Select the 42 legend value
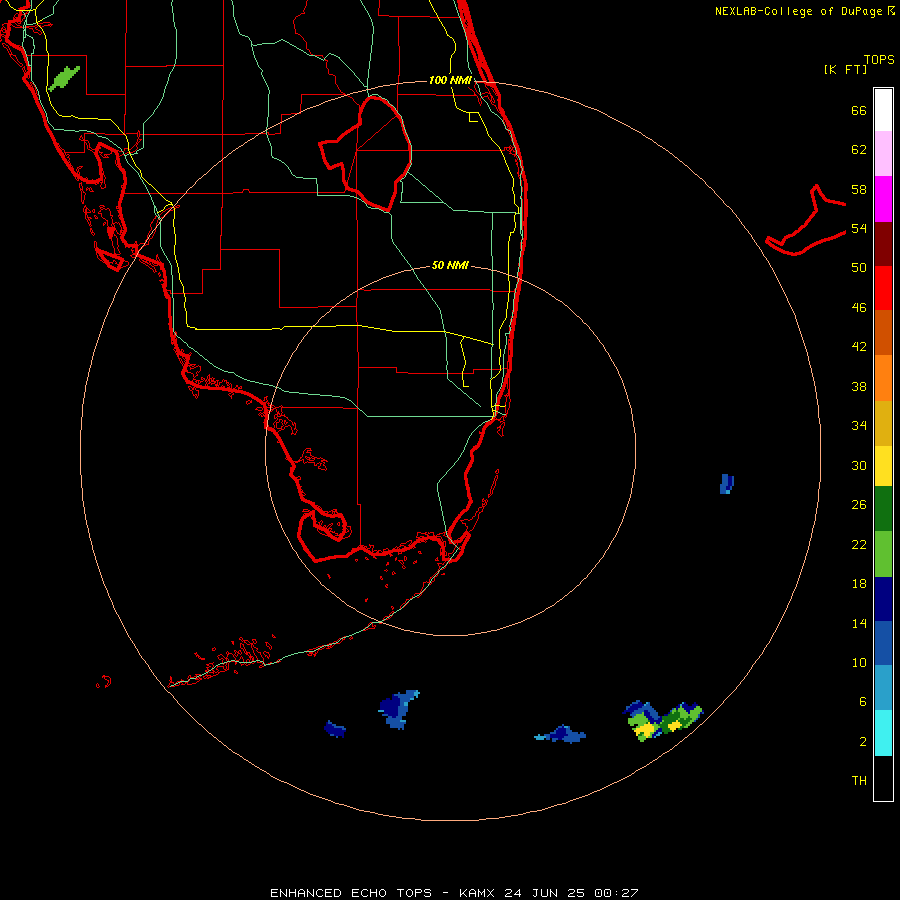The height and width of the screenshot is (900, 900). (x=859, y=347)
